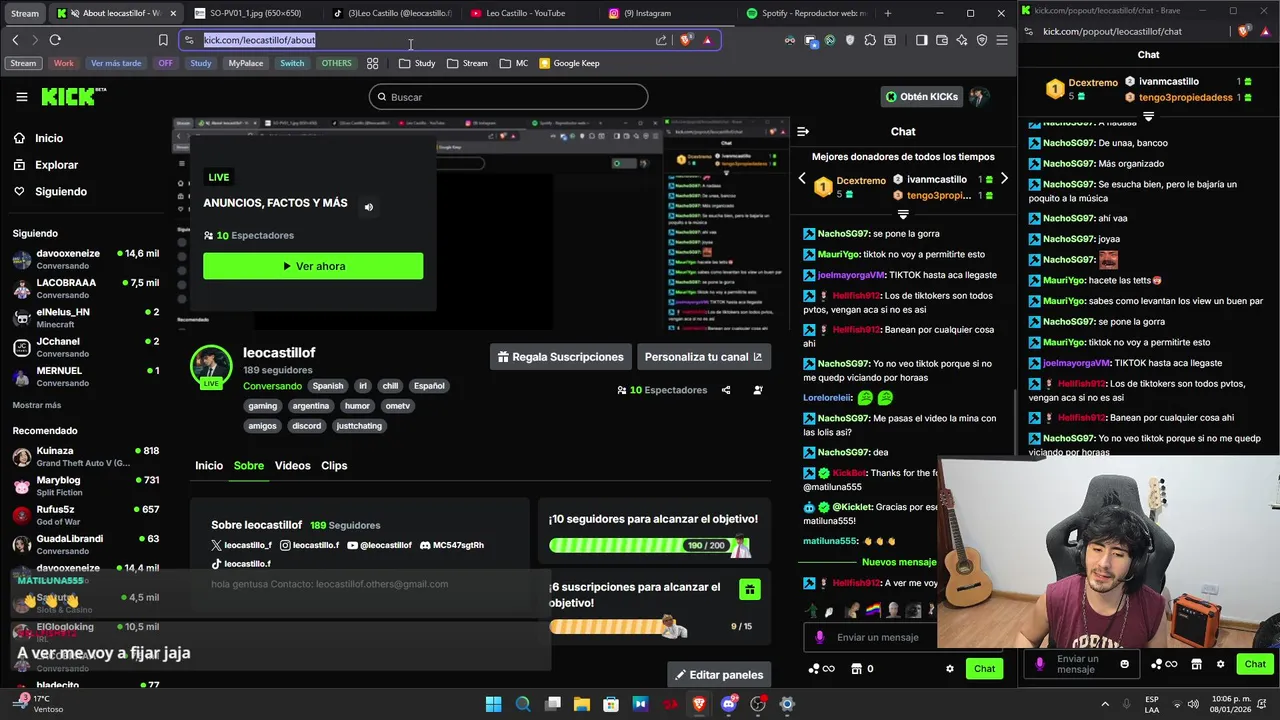Viewport: 1280px width, 720px height.
Task: Click message input in popout chat
Action: point(1080,664)
